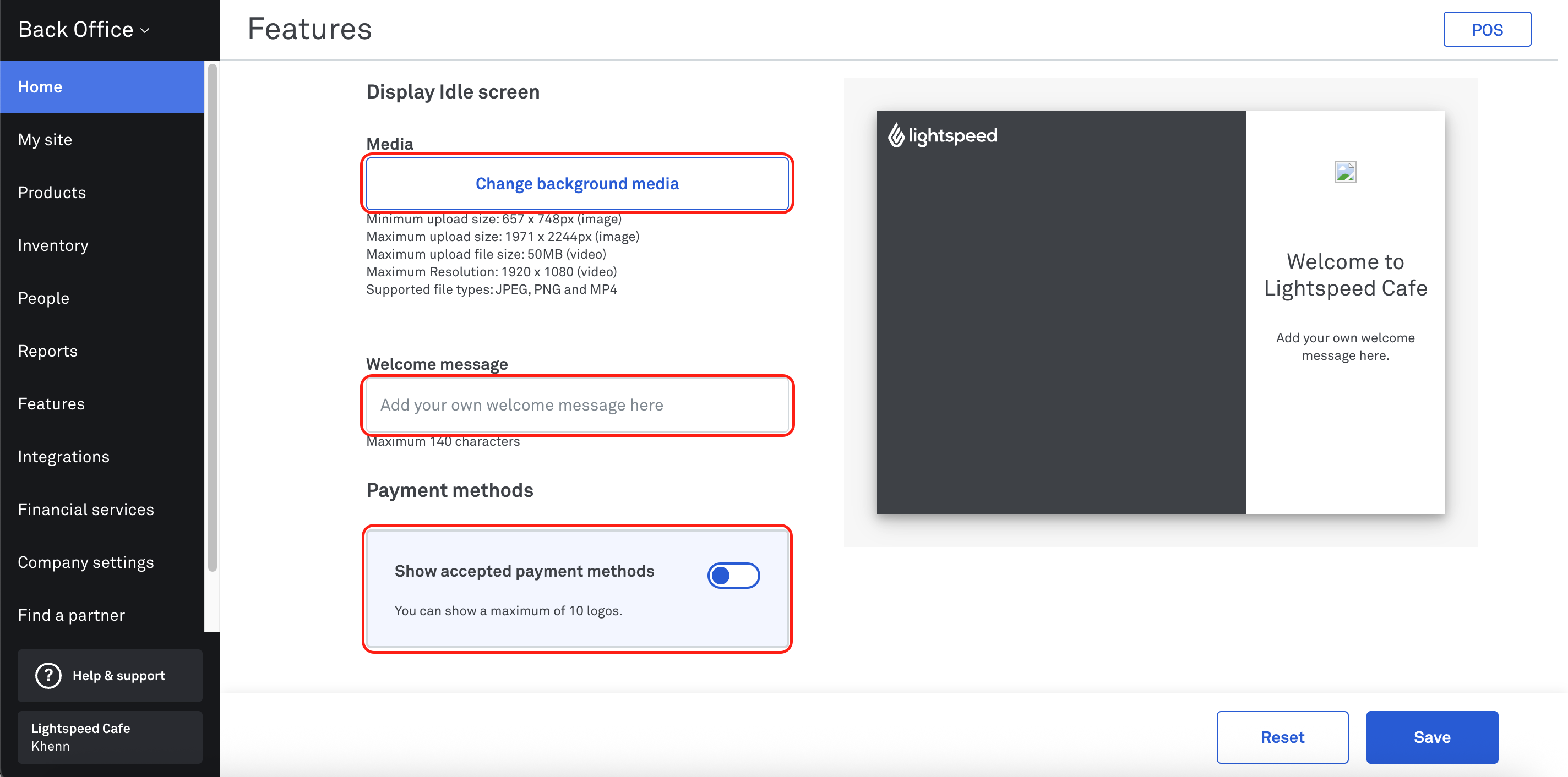Go to Company settings

coord(102,562)
